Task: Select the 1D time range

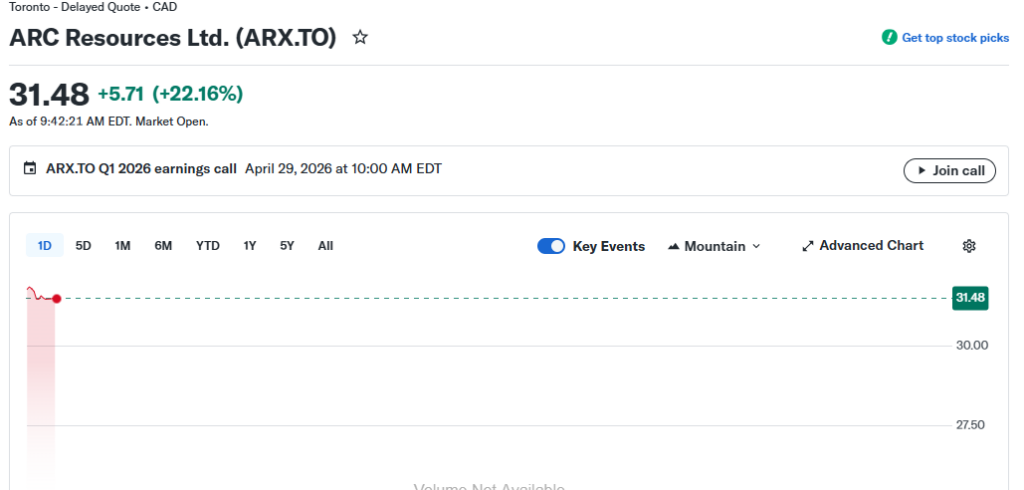Action: [x=44, y=246]
